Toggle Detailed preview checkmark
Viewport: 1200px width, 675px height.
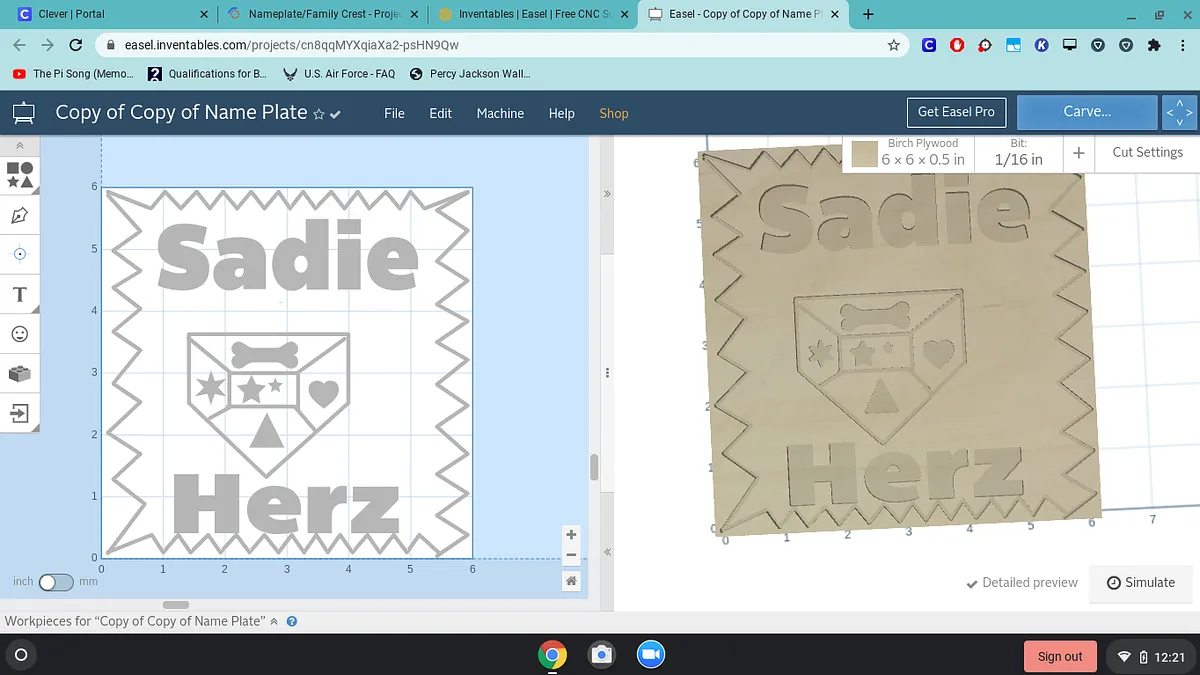pos(1022,582)
